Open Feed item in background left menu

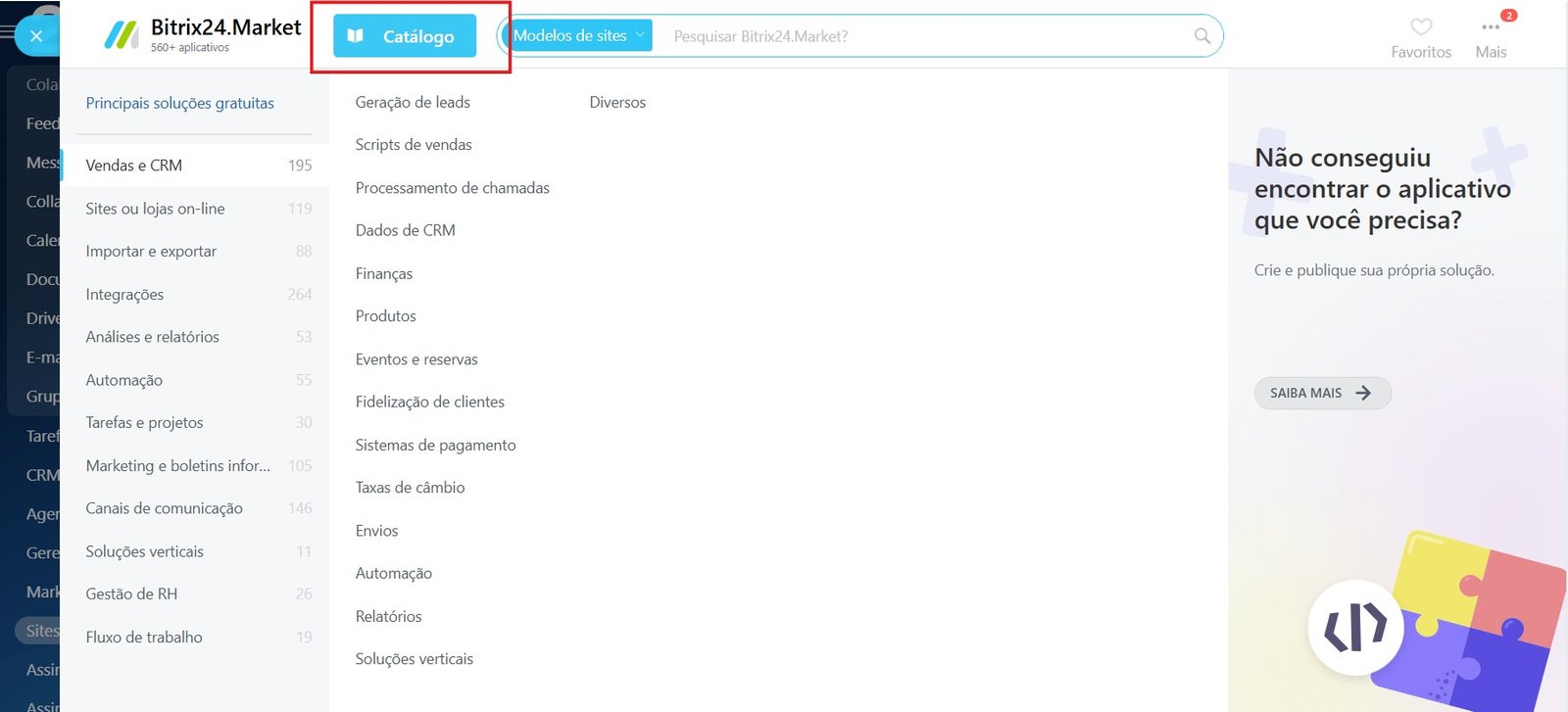pos(42,123)
